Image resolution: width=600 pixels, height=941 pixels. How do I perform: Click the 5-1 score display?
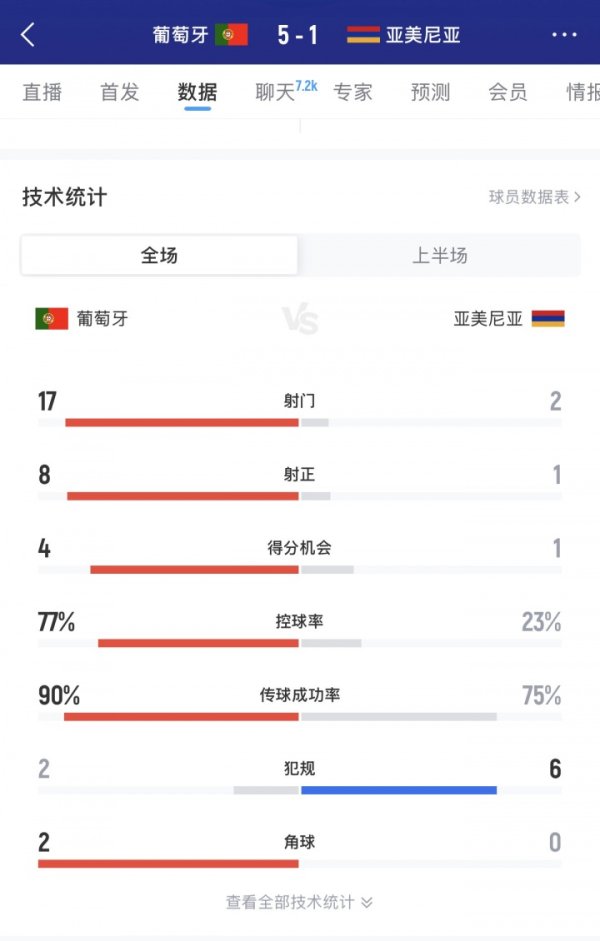point(300,31)
